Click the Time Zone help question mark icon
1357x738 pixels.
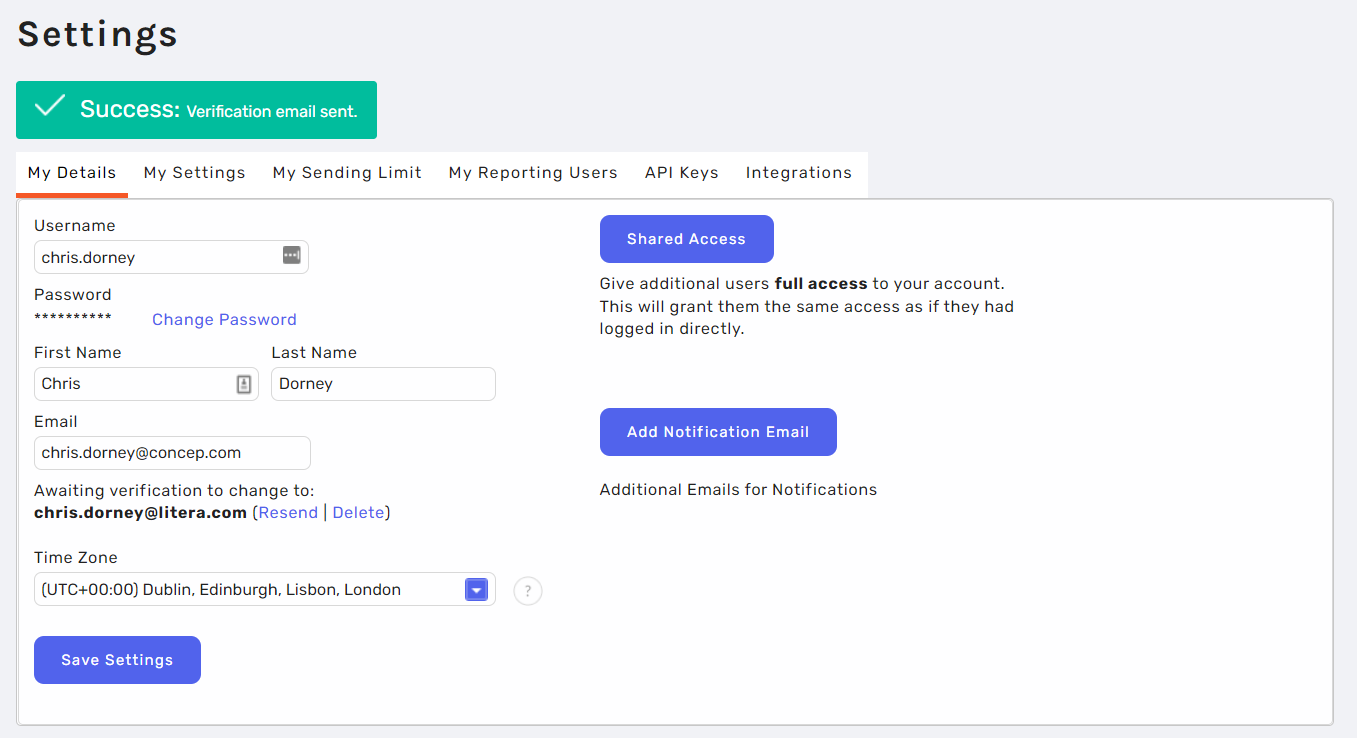[528, 591]
